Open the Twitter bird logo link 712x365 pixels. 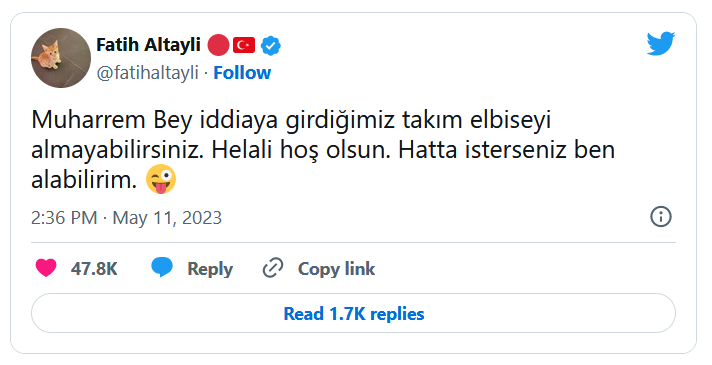pos(661,44)
